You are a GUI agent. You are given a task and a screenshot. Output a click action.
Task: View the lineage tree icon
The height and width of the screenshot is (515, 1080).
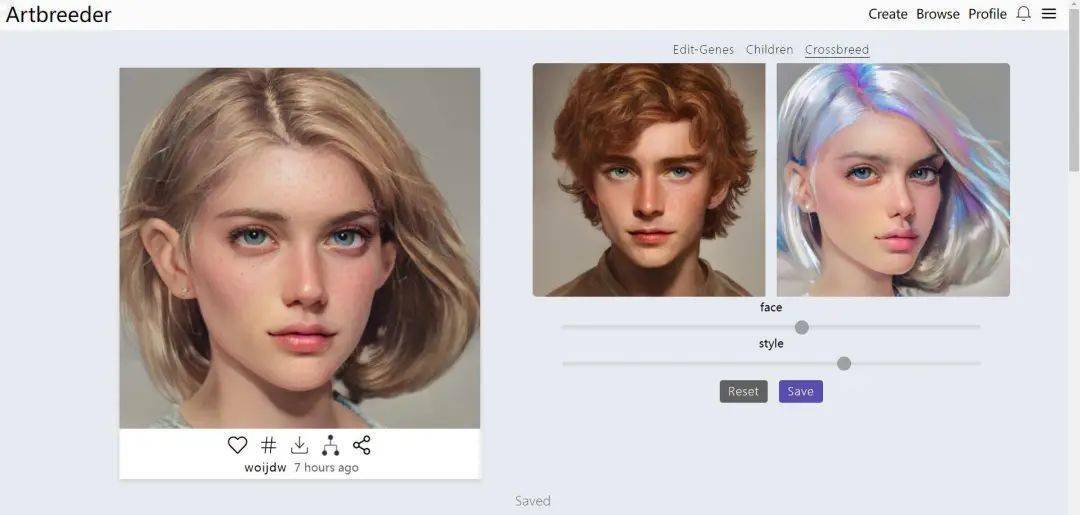click(x=331, y=445)
